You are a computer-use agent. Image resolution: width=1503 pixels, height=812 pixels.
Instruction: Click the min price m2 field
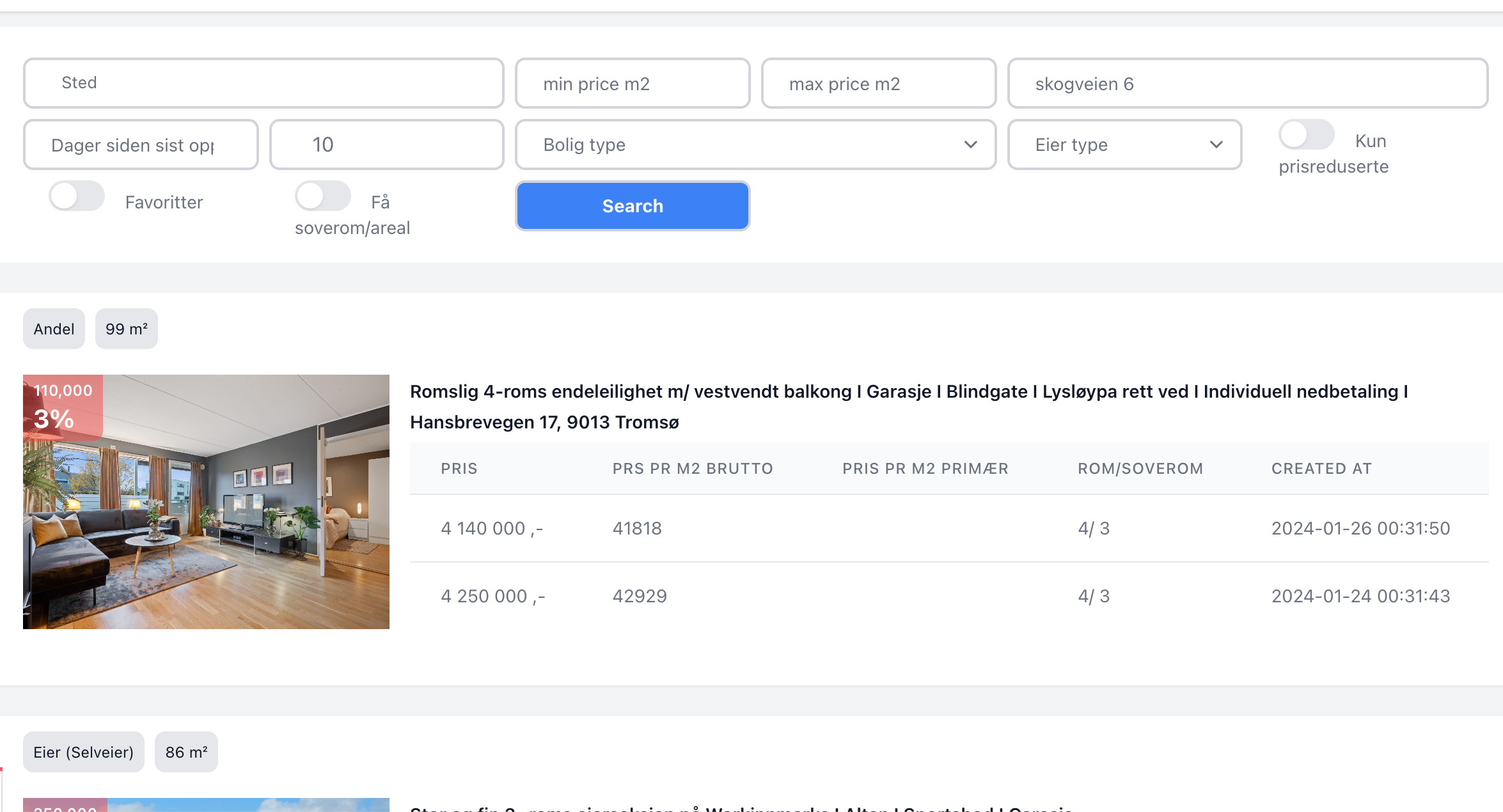(632, 84)
